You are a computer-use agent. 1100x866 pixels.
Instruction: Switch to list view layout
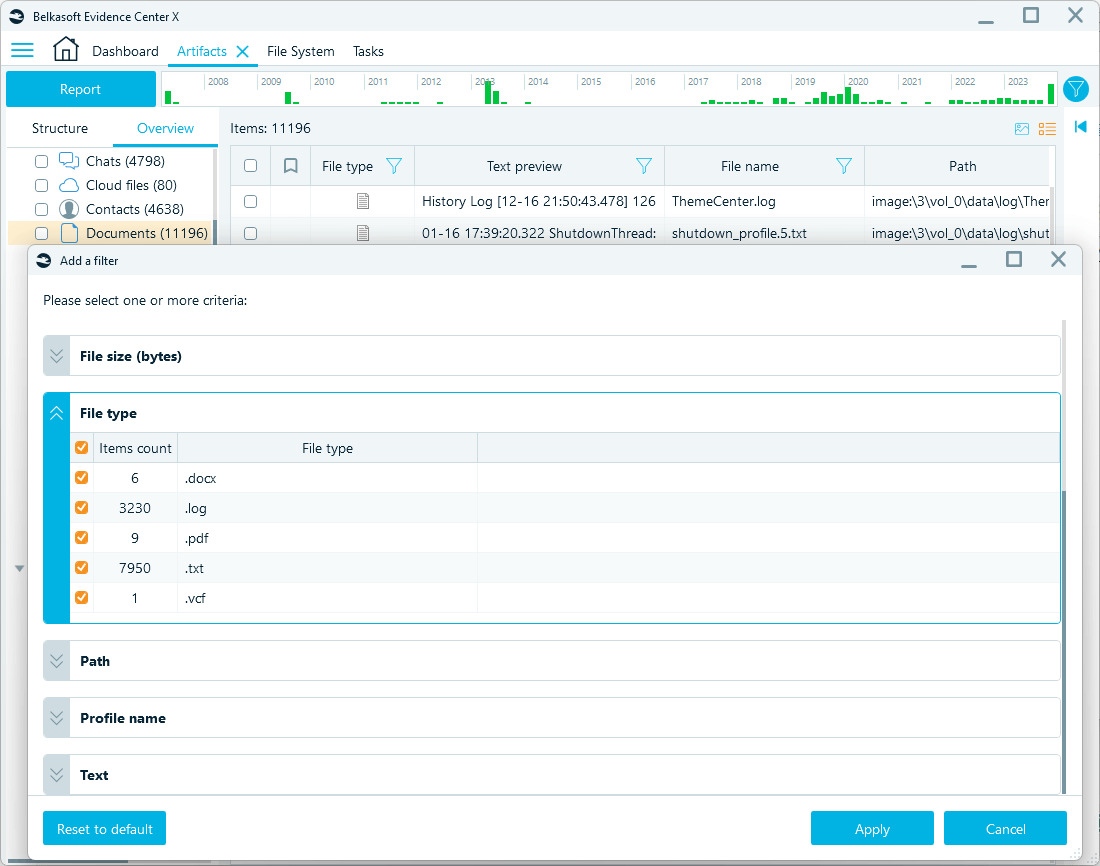click(1047, 128)
